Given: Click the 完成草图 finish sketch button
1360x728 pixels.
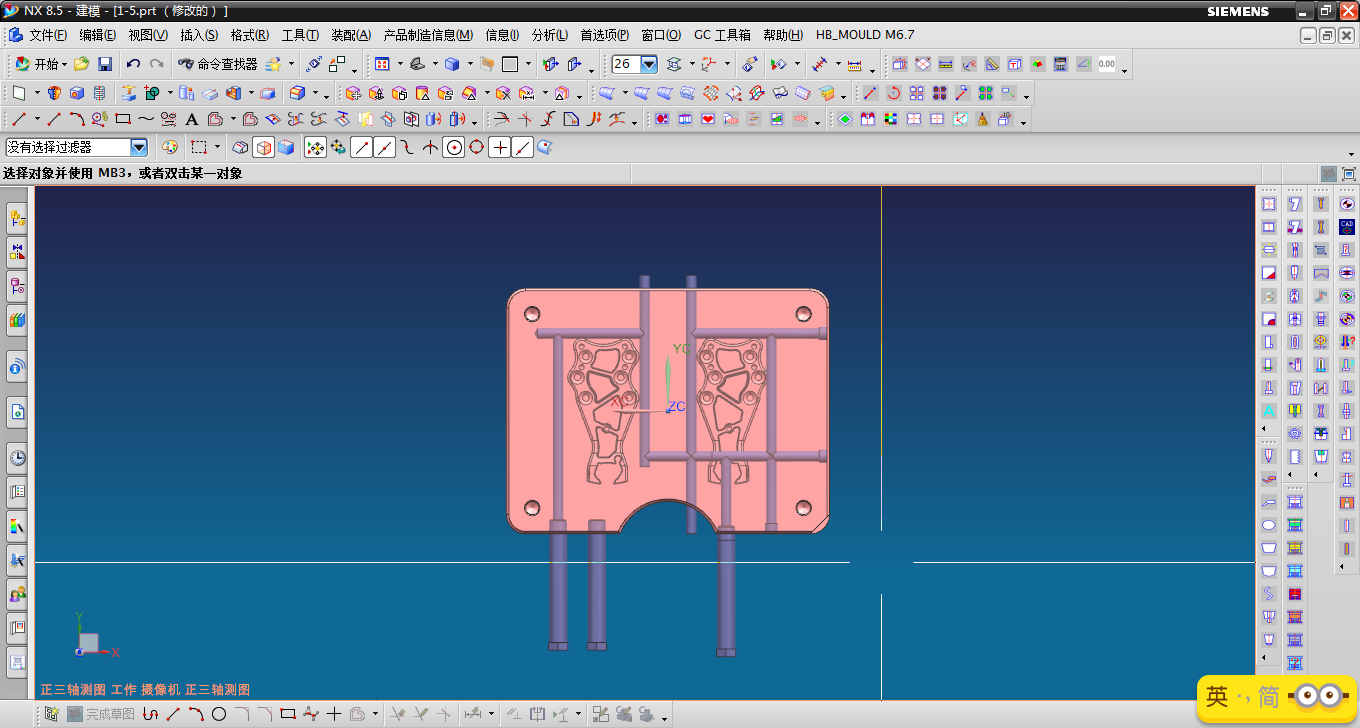Looking at the screenshot, I should tap(100, 714).
